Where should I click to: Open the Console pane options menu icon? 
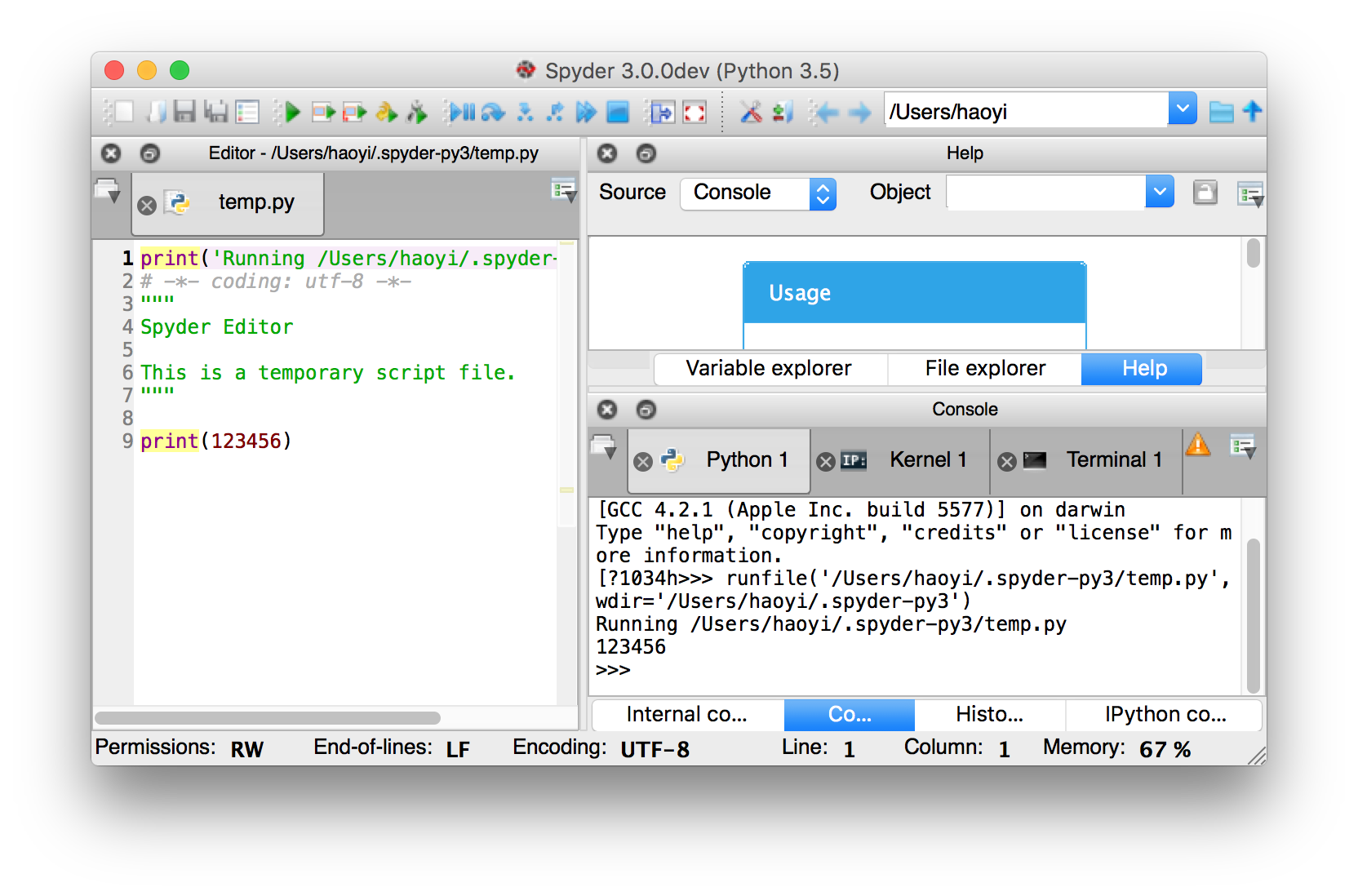pos(1243,446)
